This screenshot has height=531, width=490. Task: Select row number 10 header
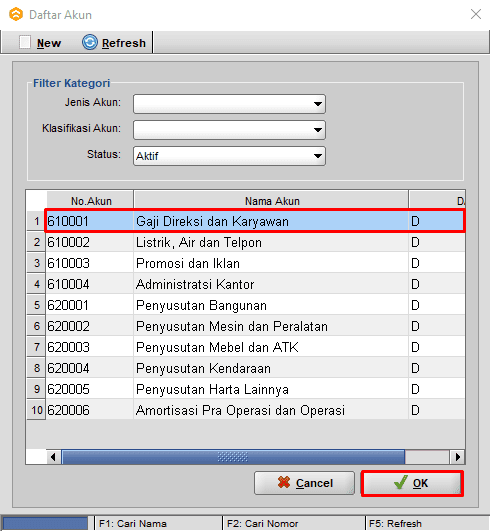36,410
